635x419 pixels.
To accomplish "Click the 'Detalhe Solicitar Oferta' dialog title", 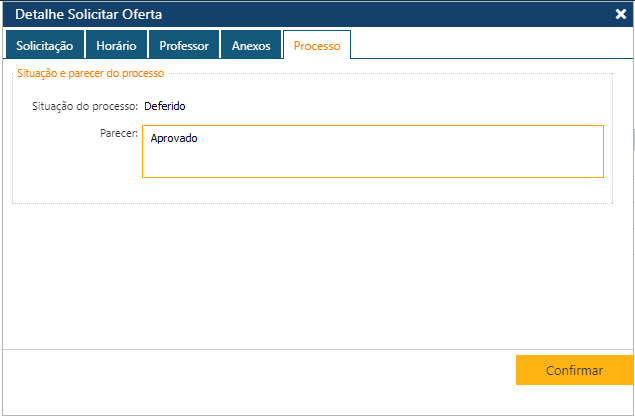I will (88, 14).
